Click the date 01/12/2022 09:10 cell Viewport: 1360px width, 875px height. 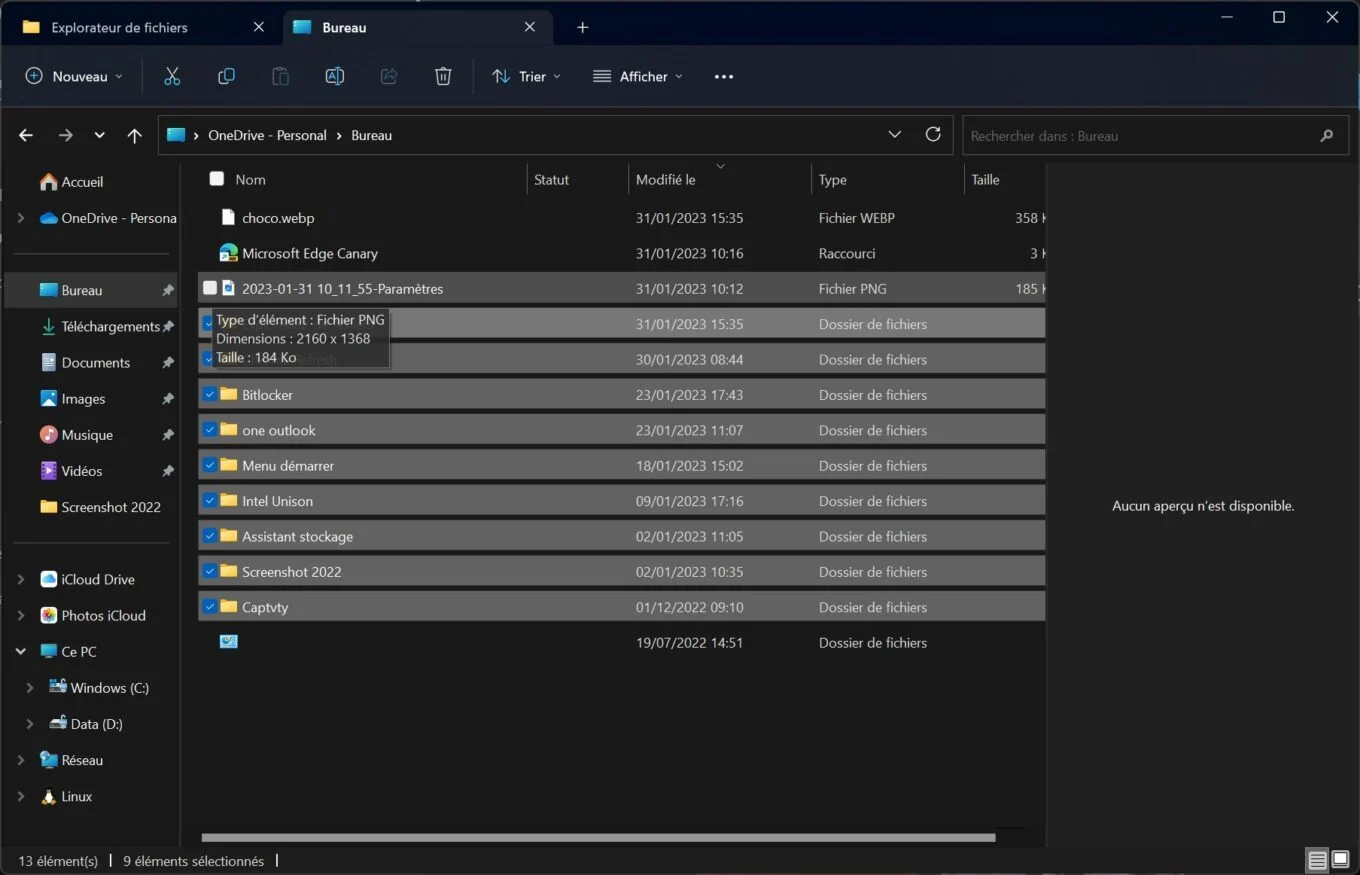689,607
